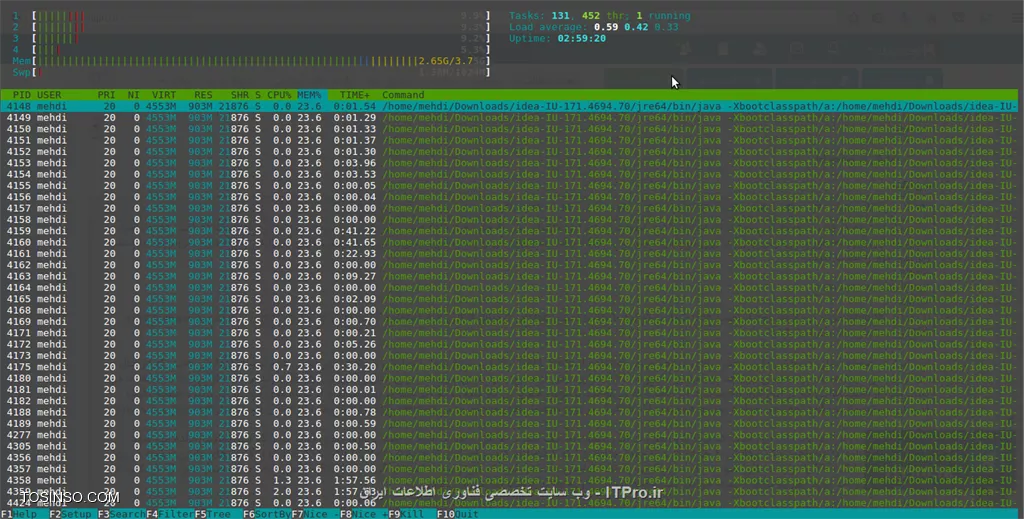Click F7Nice - to raise priority
1024x519 pixels.
(315, 514)
